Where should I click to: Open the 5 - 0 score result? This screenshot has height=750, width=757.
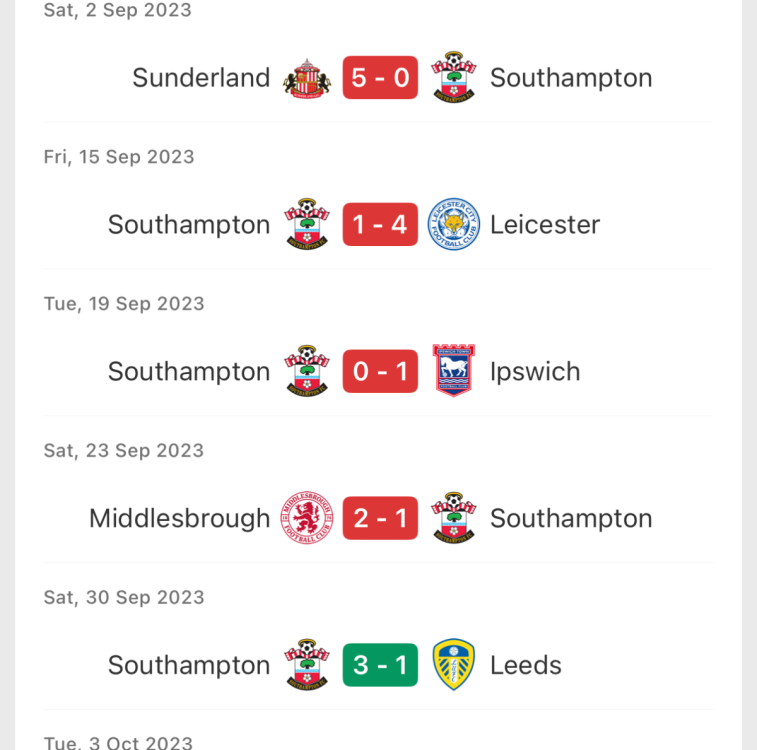click(x=380, y=77)
